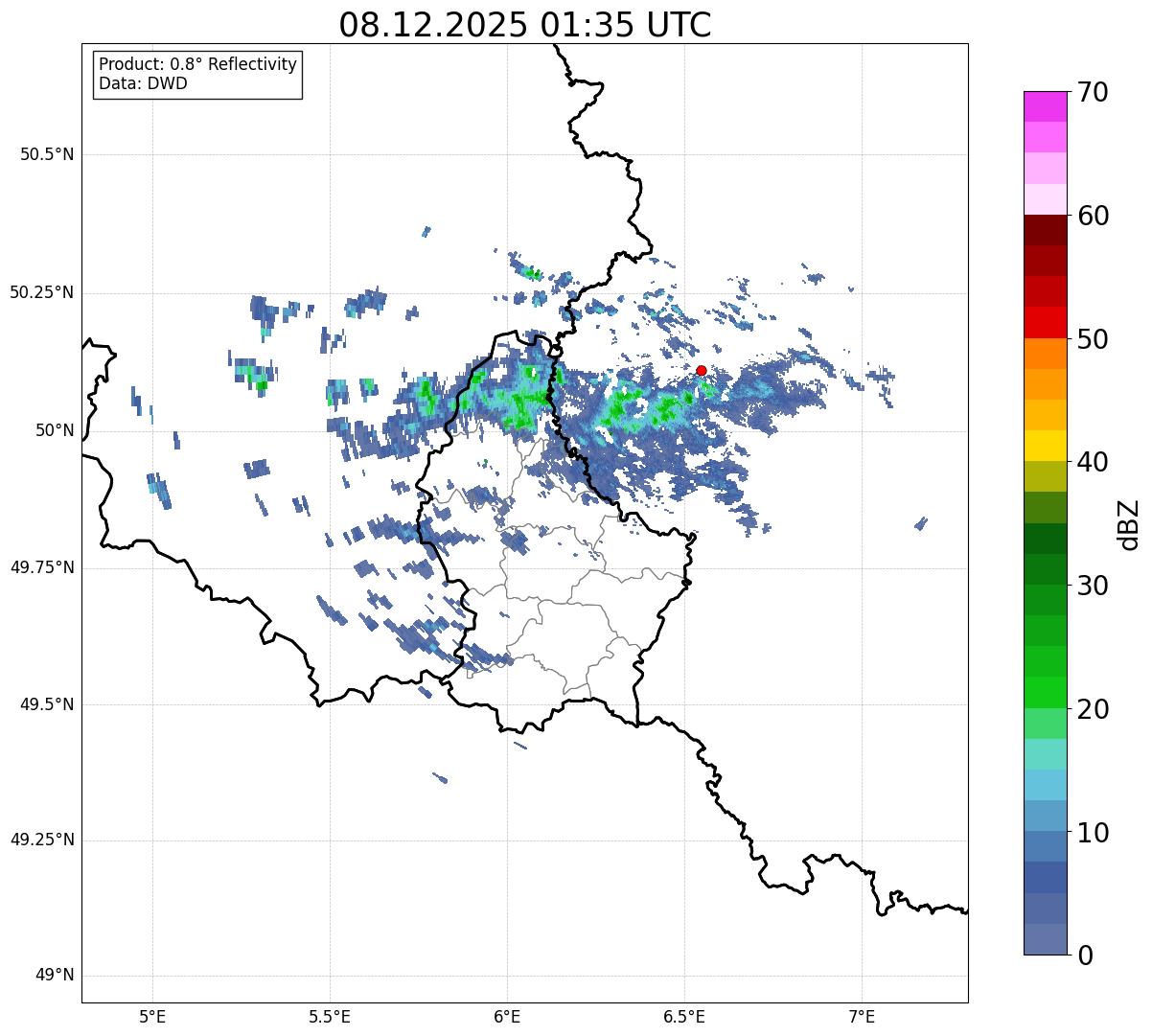Click the title '08.12.2025 01:35 UTC'

point(525,25)
